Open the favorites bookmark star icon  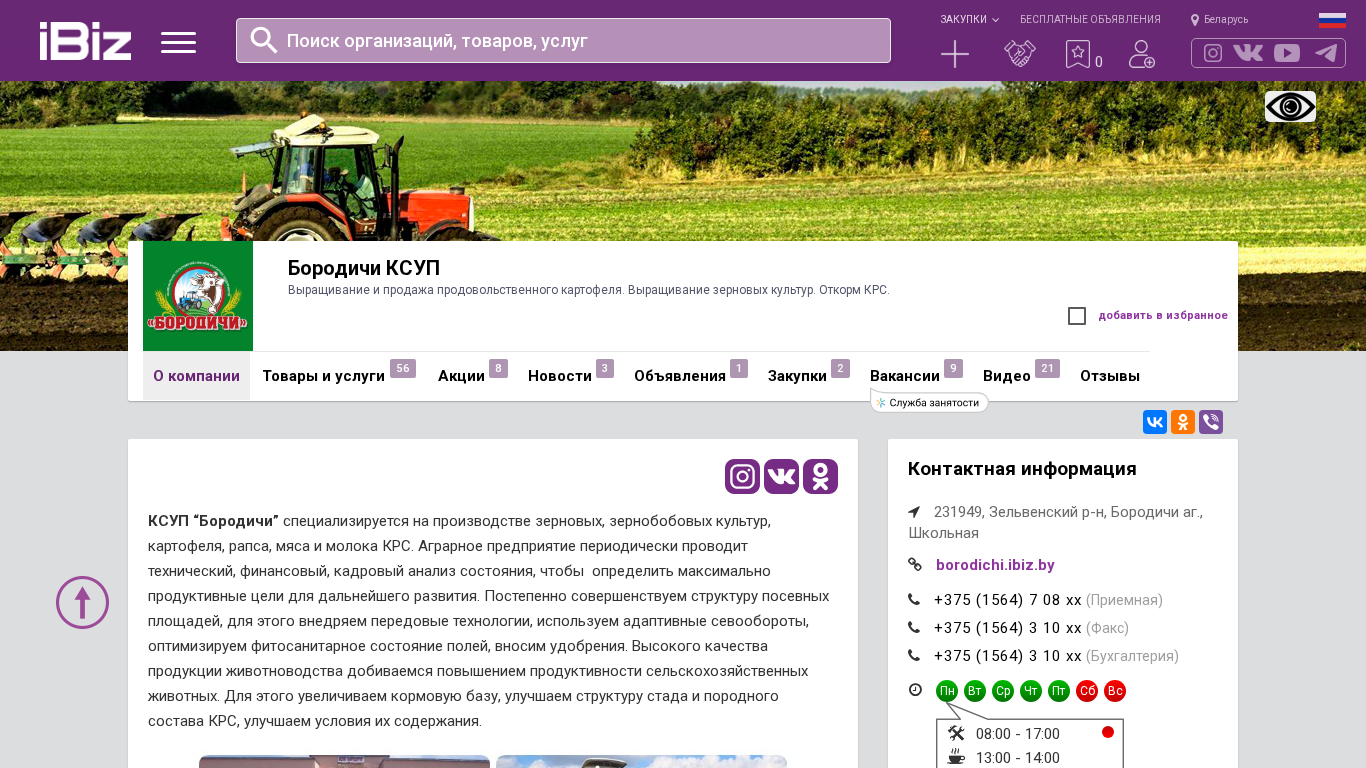(x=1078, y=54)
